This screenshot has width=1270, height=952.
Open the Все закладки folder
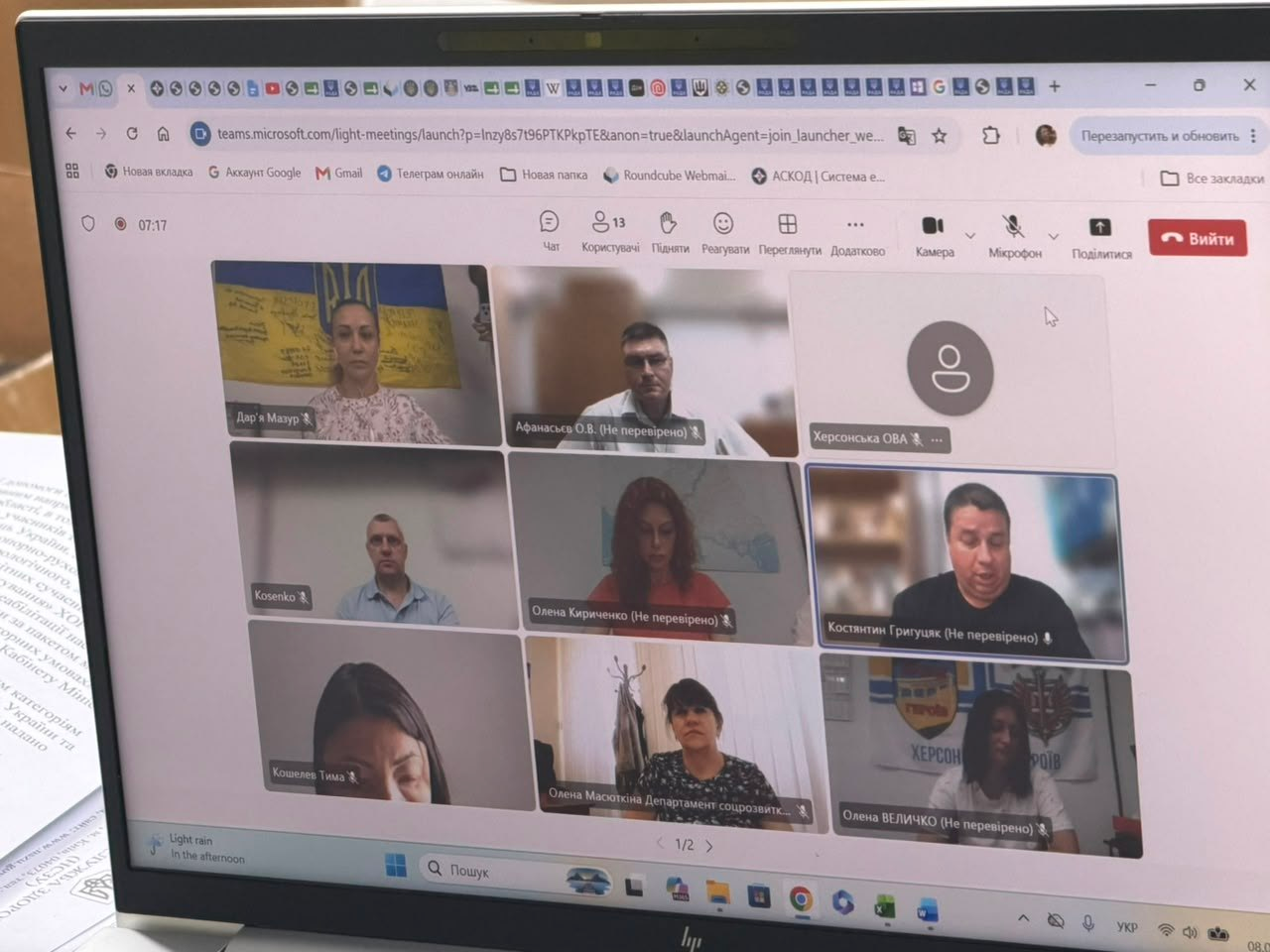pos(1212,178)
